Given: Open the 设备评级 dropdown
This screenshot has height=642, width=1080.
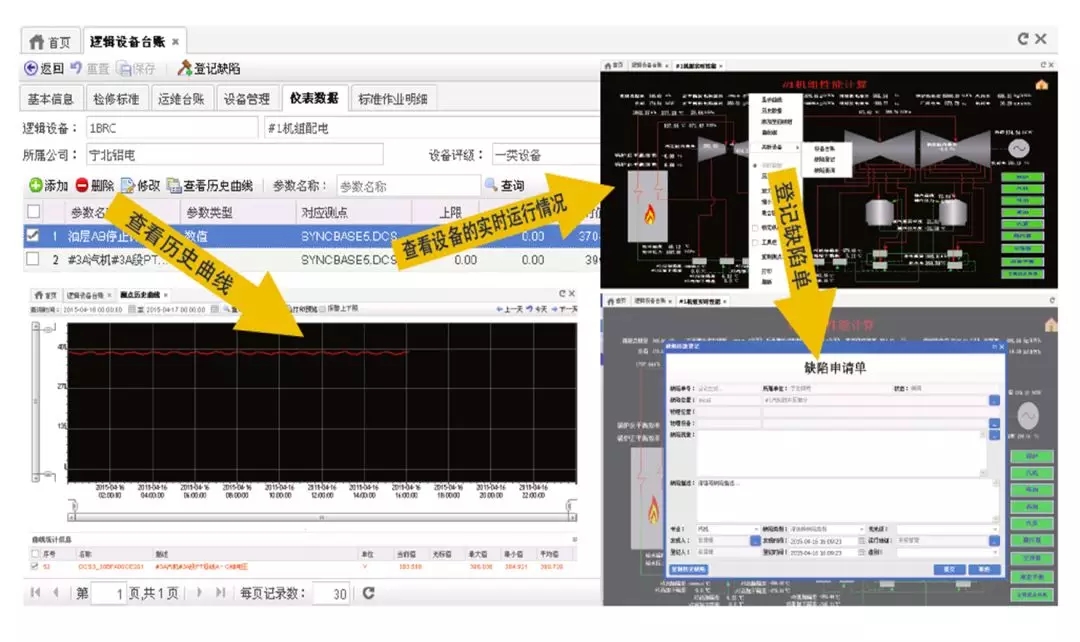Looking at the screenshot, I should coord(545,156).
